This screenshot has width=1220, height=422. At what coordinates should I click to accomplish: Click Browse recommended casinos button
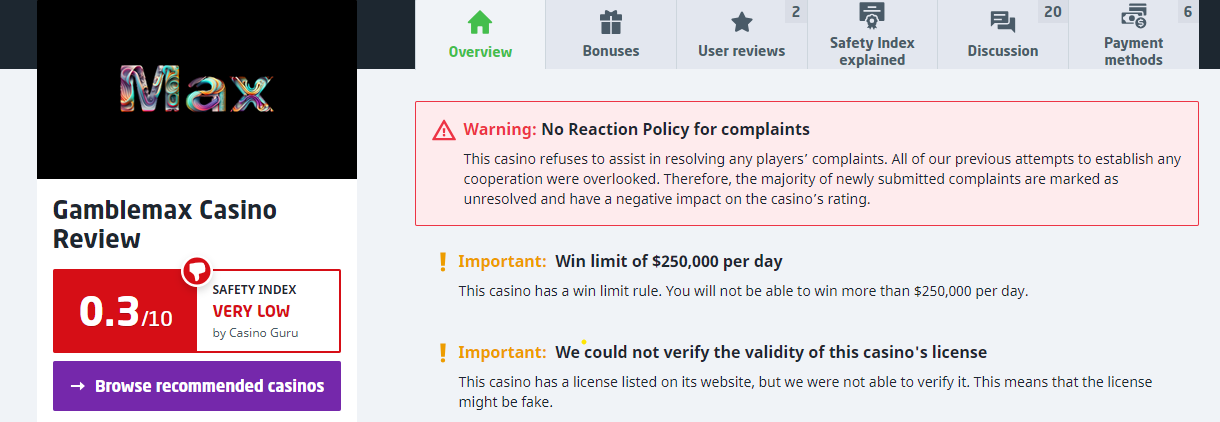pyautogui.click(x=197, y=386)
